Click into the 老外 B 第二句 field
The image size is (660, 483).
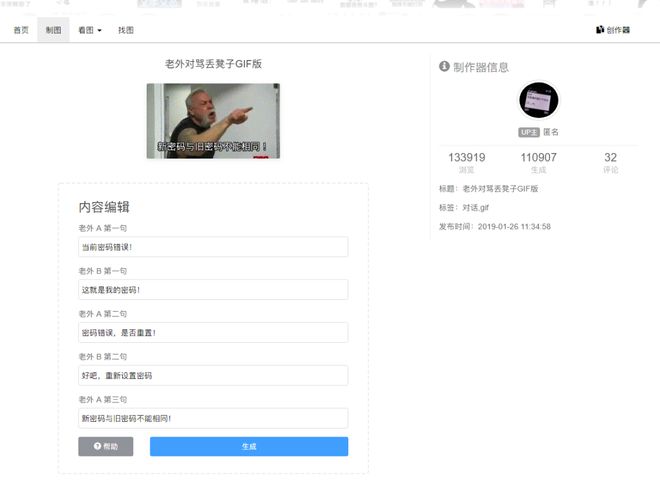(x=213, y=376)
